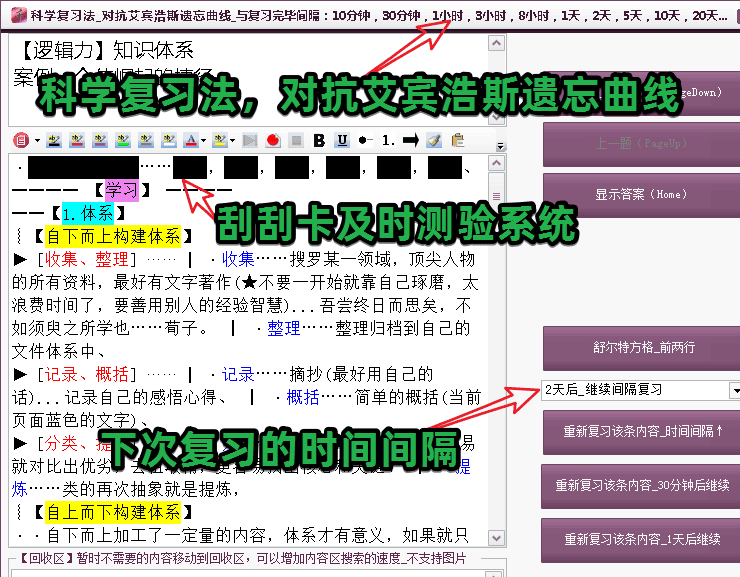Click the gray stop square icon
The width and height of the screenshot is (740, 577).
pyautogui.click(x=296, y=140)
